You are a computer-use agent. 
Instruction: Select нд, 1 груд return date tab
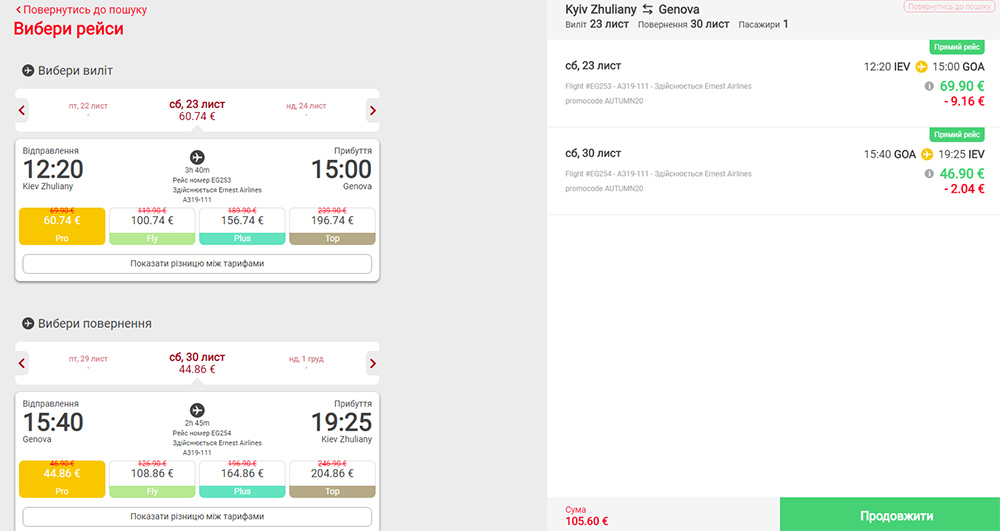tap(306, 363)
